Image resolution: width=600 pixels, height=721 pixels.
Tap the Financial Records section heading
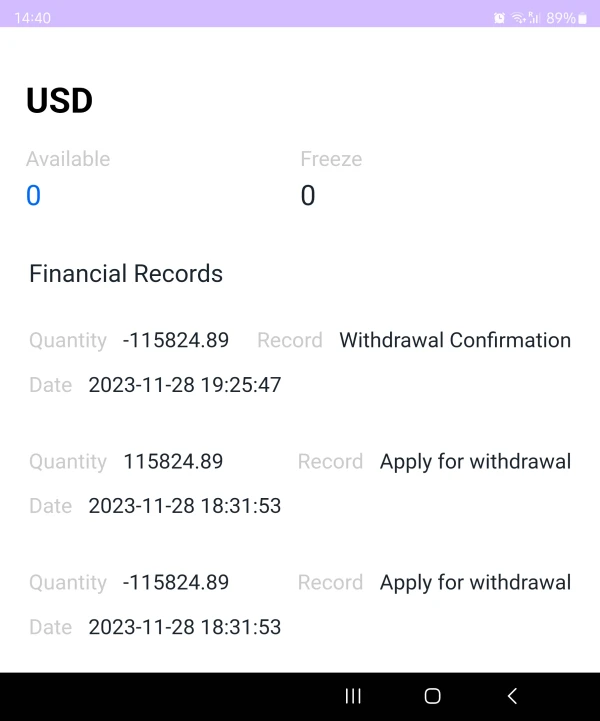126,274
